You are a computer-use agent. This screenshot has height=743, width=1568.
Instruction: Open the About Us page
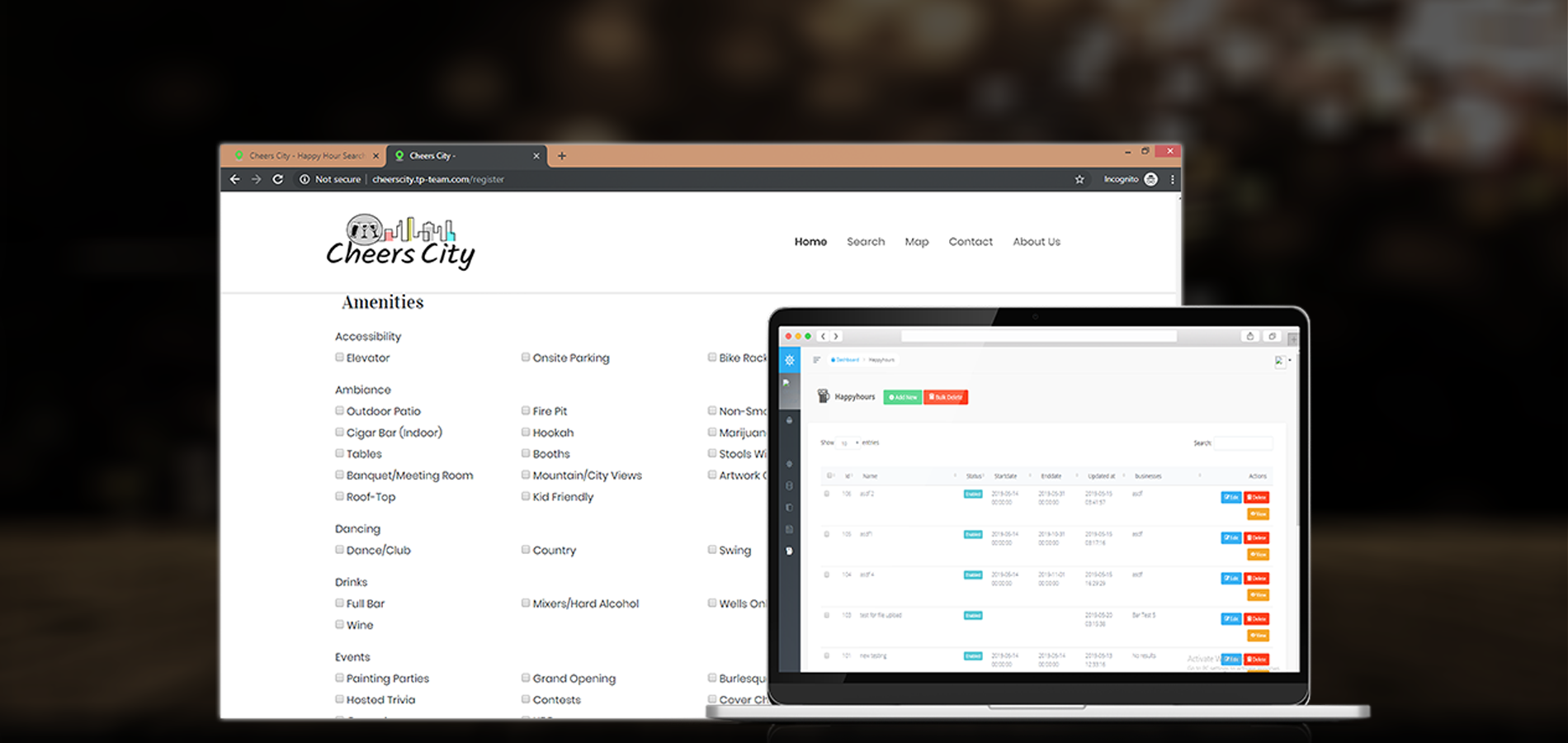pyautogui.click(x=1037, y=242)
